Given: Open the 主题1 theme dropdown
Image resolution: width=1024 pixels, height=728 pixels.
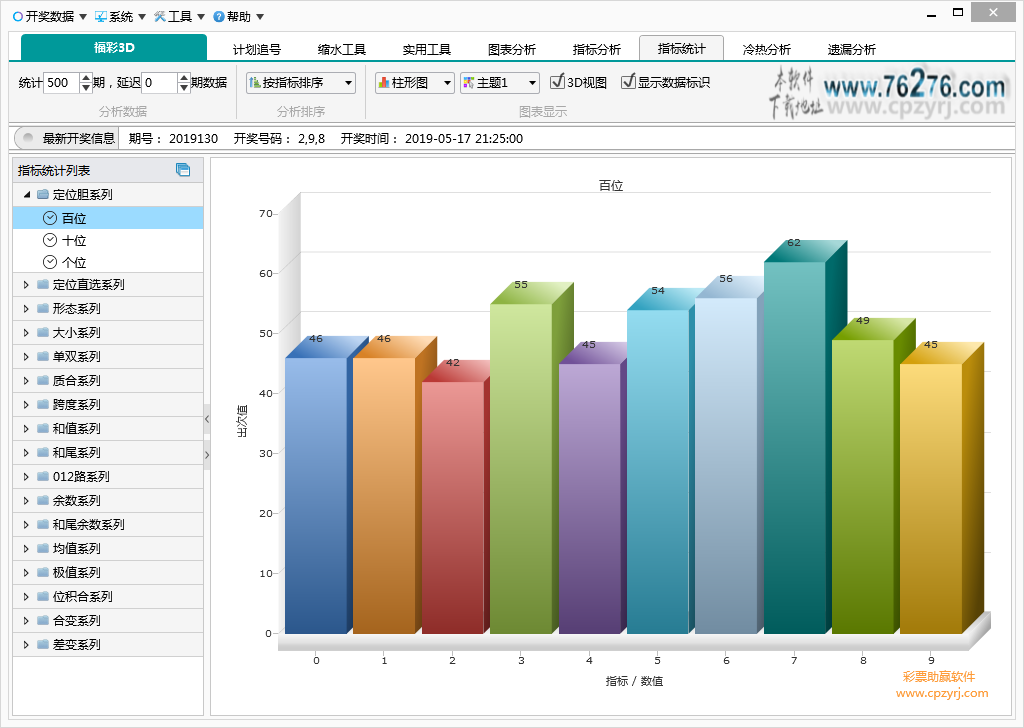Looking at the screenshot, I should point(500,83).
